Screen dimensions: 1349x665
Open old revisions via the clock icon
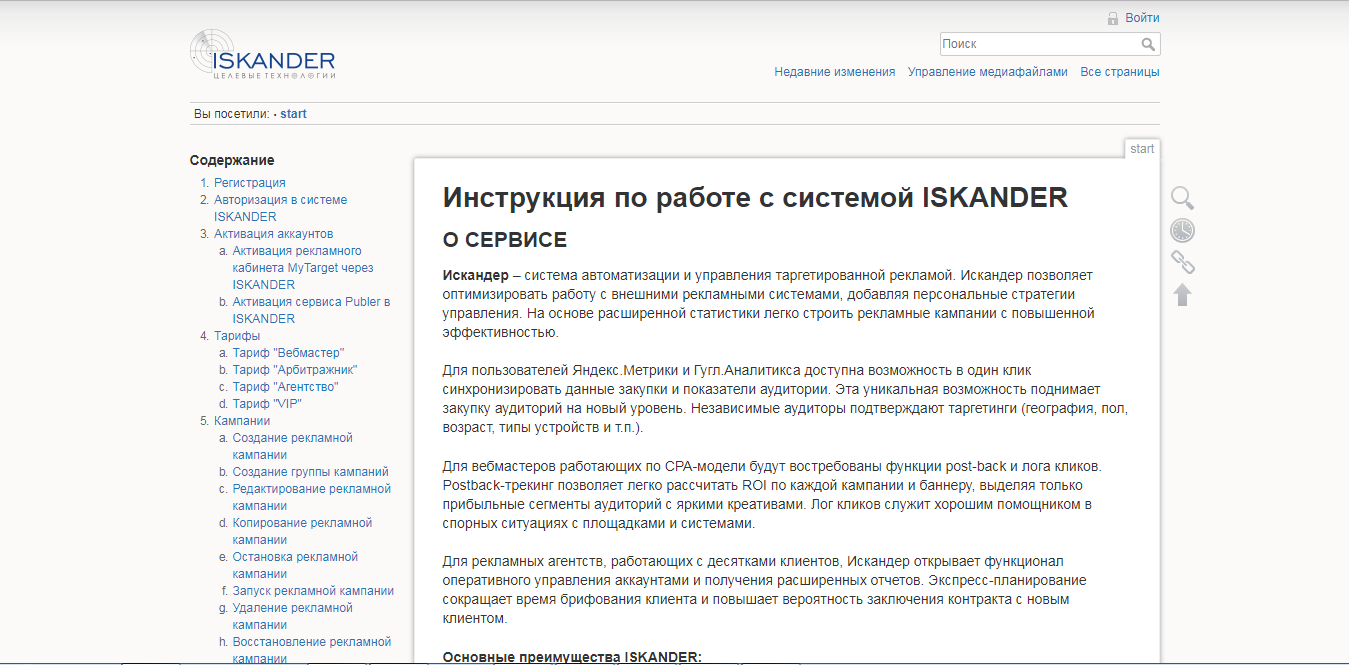click(1182, 230)
